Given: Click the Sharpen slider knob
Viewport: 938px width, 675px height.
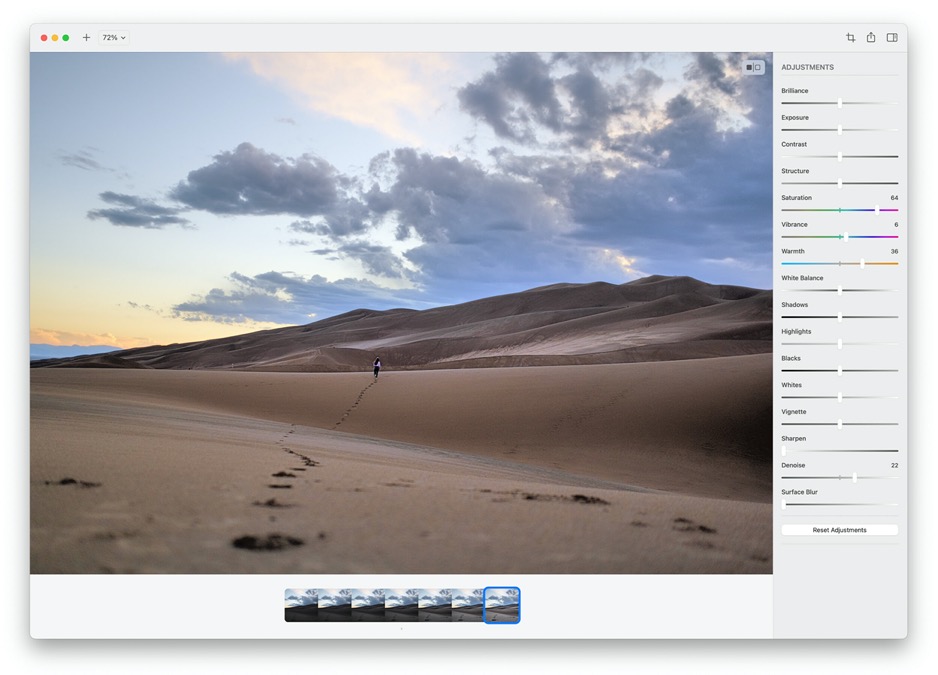Looking at the screenshot, I should 784,451.
